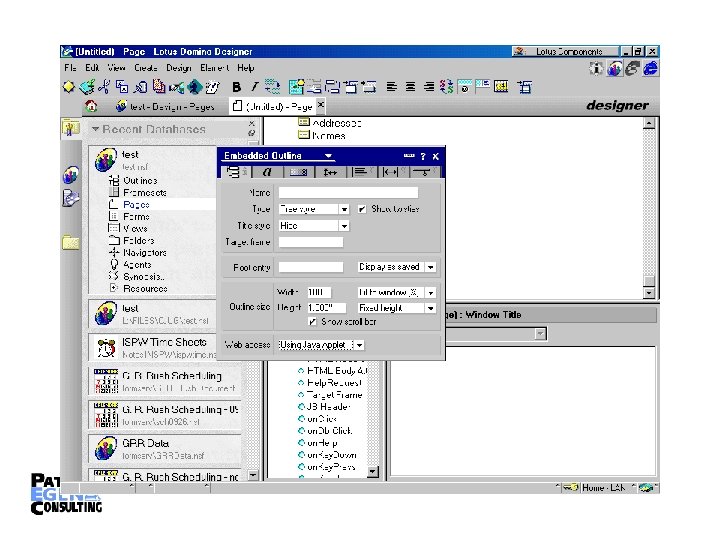Click the help question mark in properties box
The width and height of the screenshot is (720, 540).
(423, 157)
